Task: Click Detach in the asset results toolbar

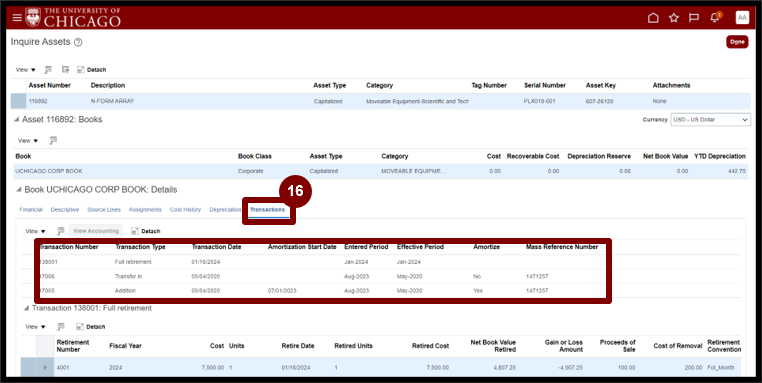Action: [x=91, y=70]
